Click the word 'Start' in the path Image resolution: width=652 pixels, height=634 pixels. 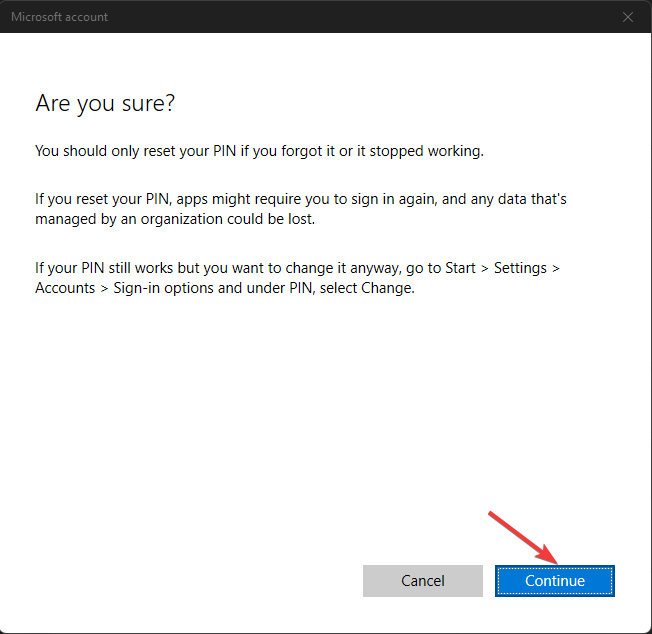click(460, 268)
